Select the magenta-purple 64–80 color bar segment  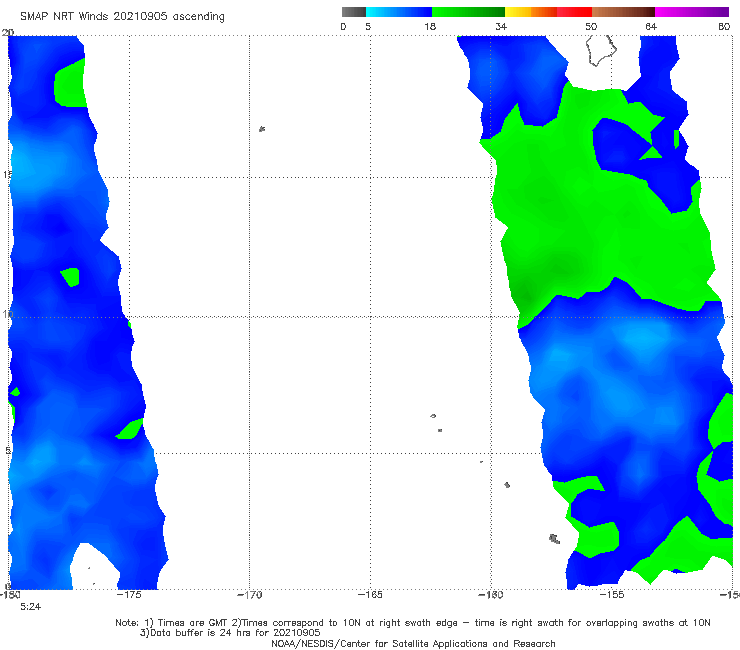[x=692, y=12]
